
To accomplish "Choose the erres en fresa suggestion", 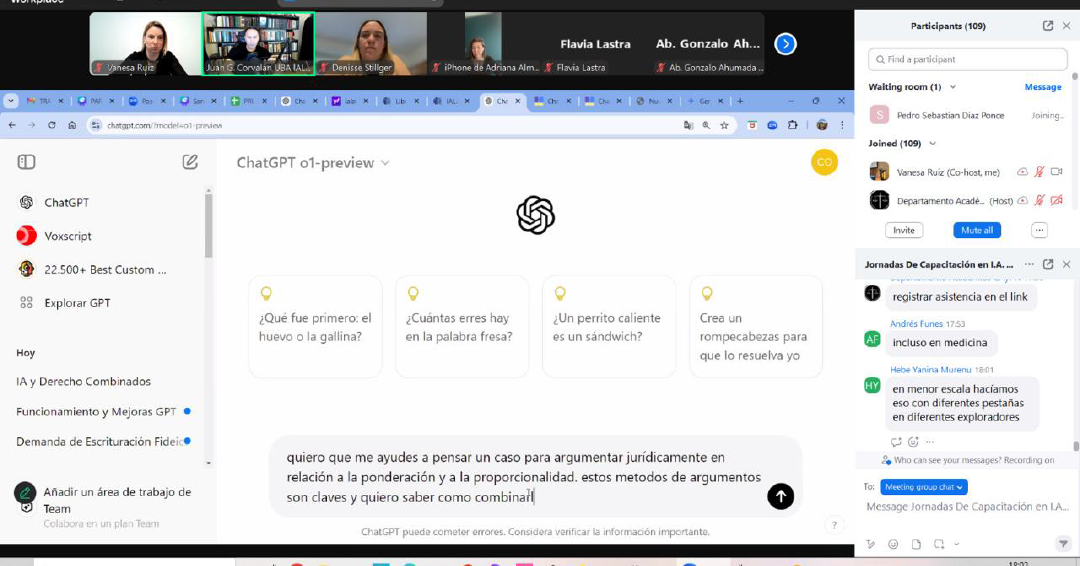I will 462,326.
